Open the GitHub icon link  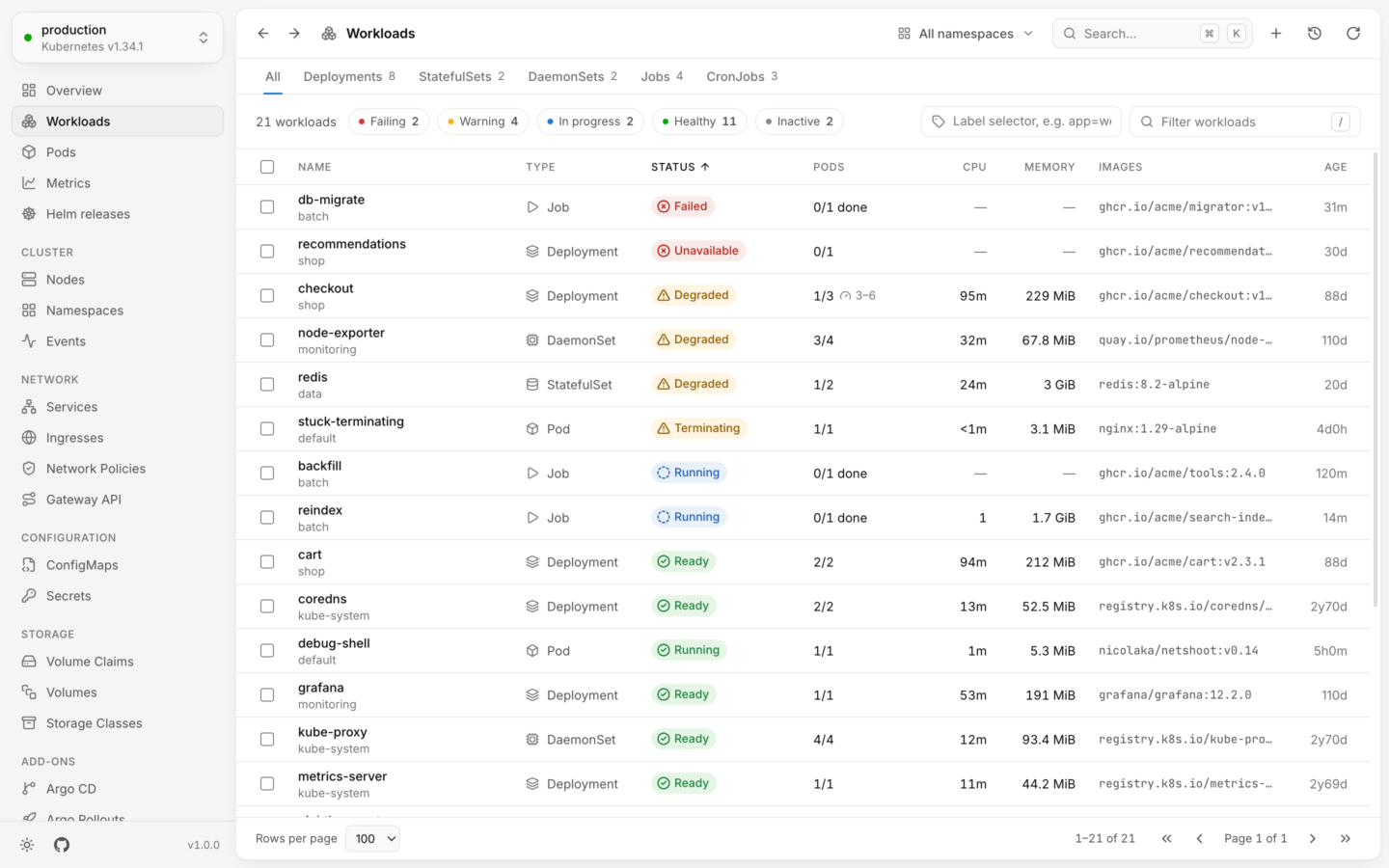coord(62,845)
